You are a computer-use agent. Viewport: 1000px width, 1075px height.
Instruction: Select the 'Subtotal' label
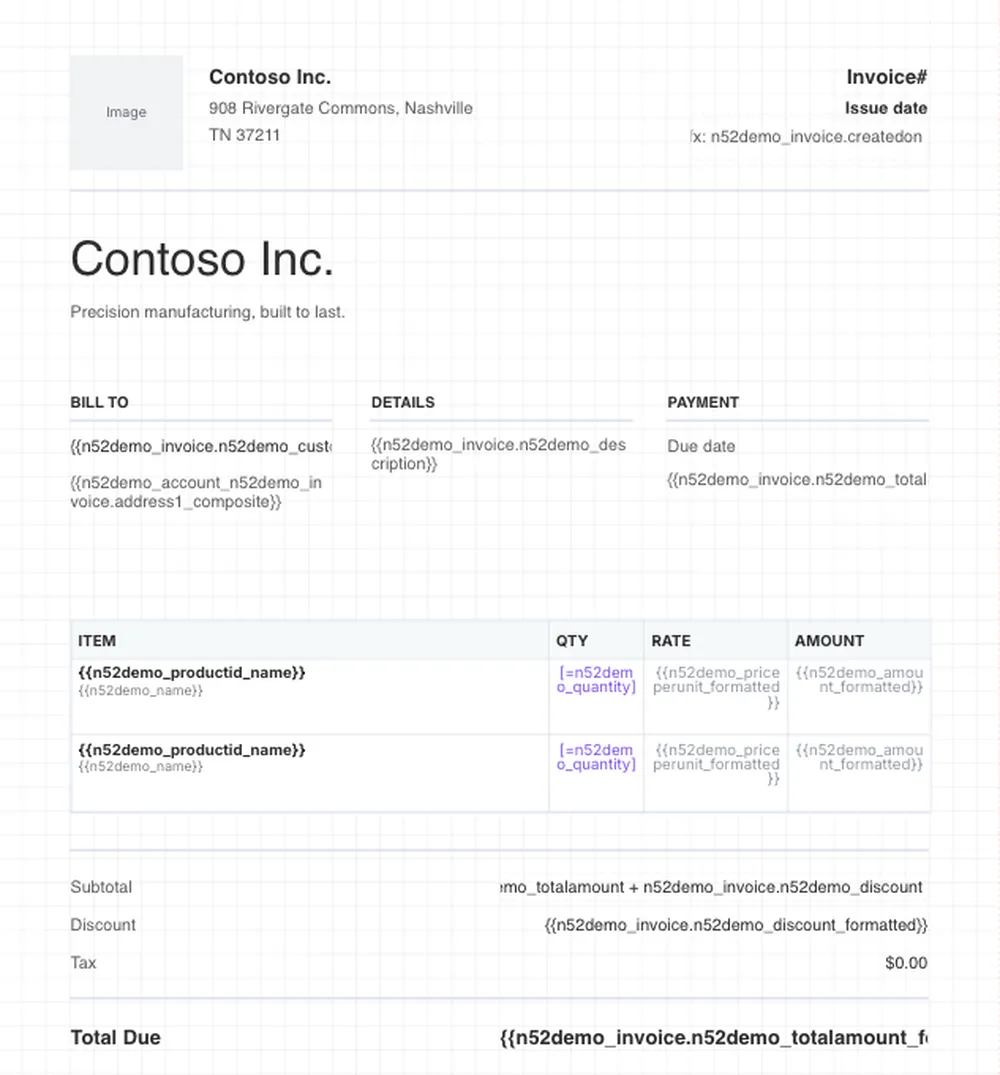pos(101,887)
